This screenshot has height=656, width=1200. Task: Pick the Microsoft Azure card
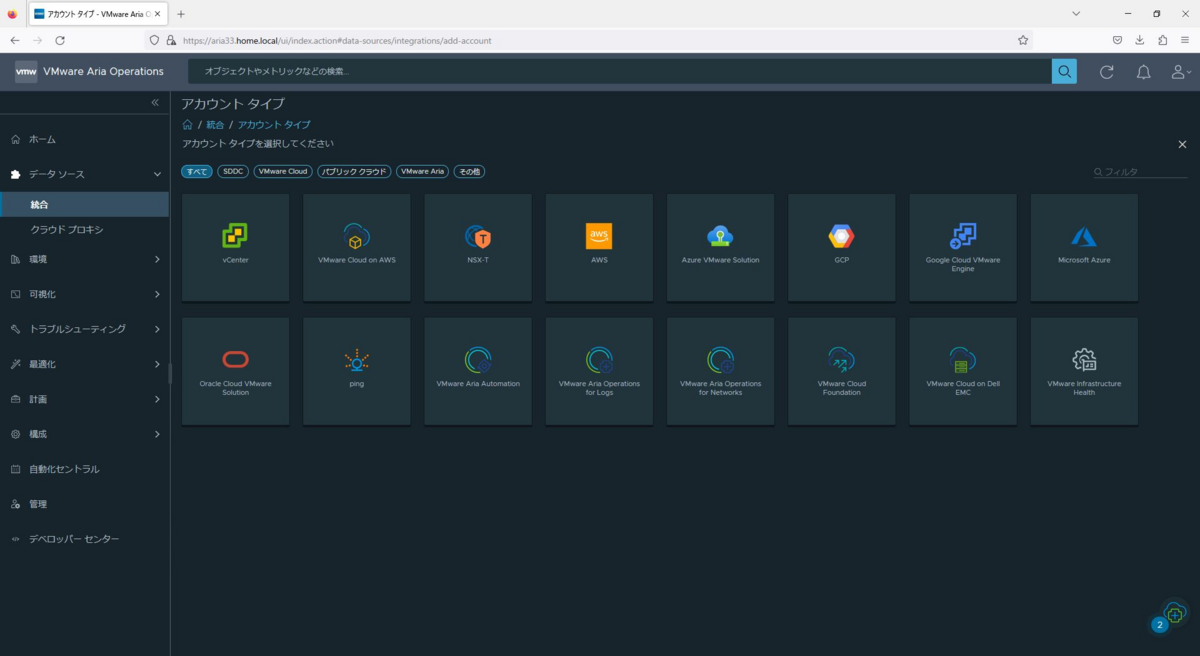[x=1084, y=247]
